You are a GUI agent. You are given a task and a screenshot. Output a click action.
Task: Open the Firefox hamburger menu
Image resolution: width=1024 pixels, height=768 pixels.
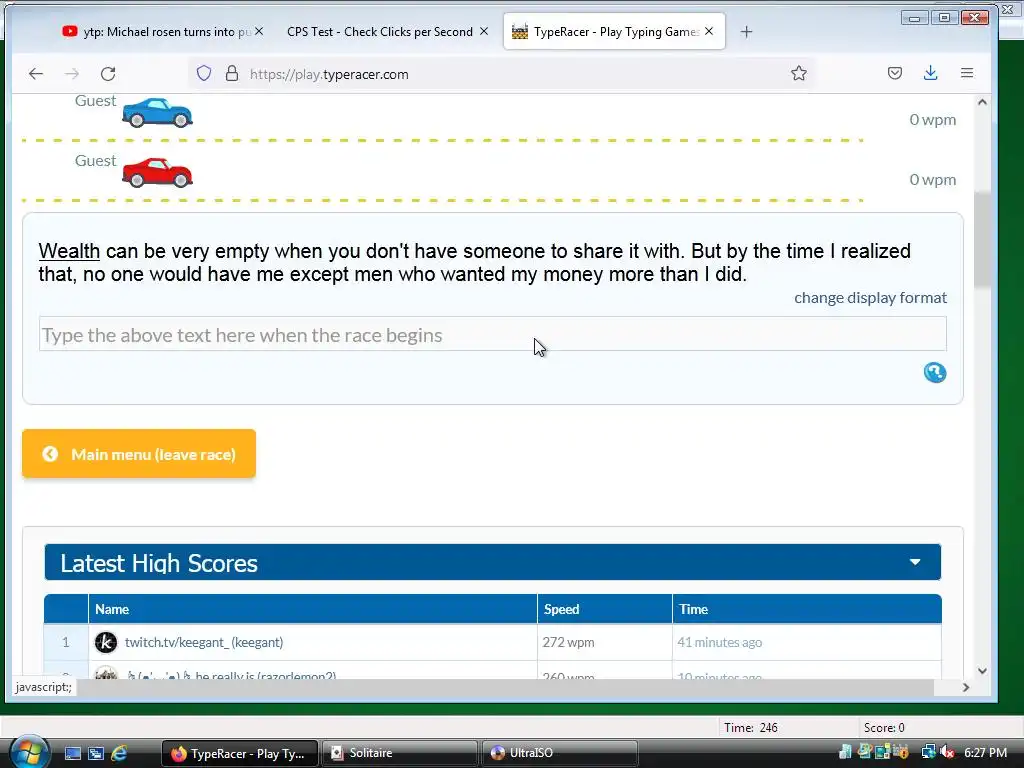tap(967, 73)
